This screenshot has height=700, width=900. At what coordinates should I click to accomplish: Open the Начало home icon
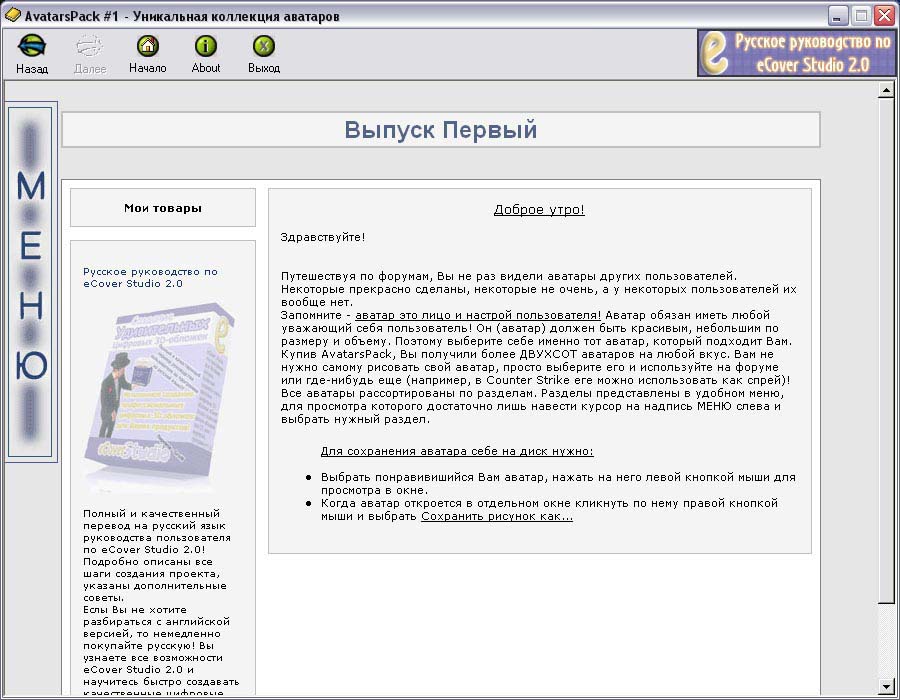[148, 46]
